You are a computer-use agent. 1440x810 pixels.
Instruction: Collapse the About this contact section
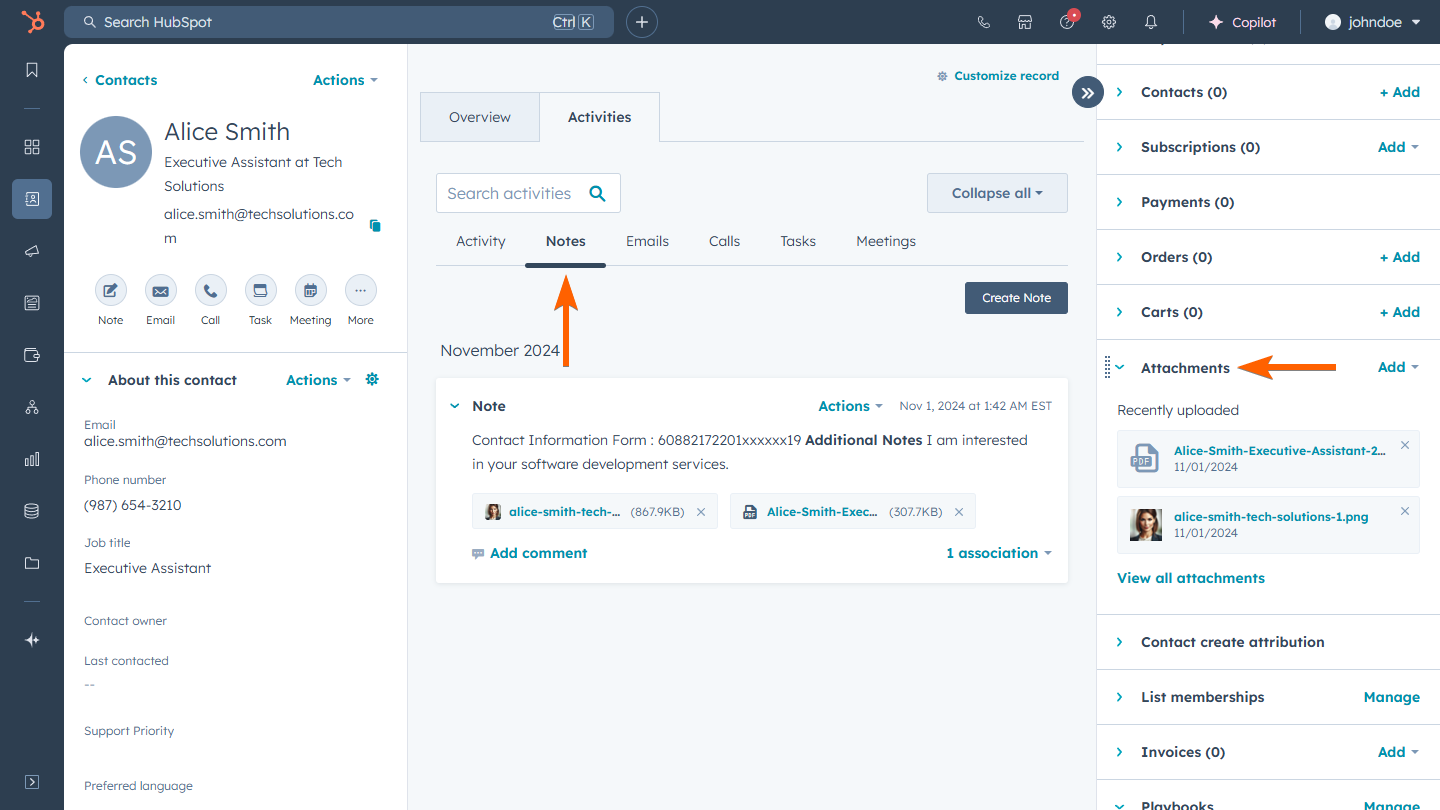87,380
